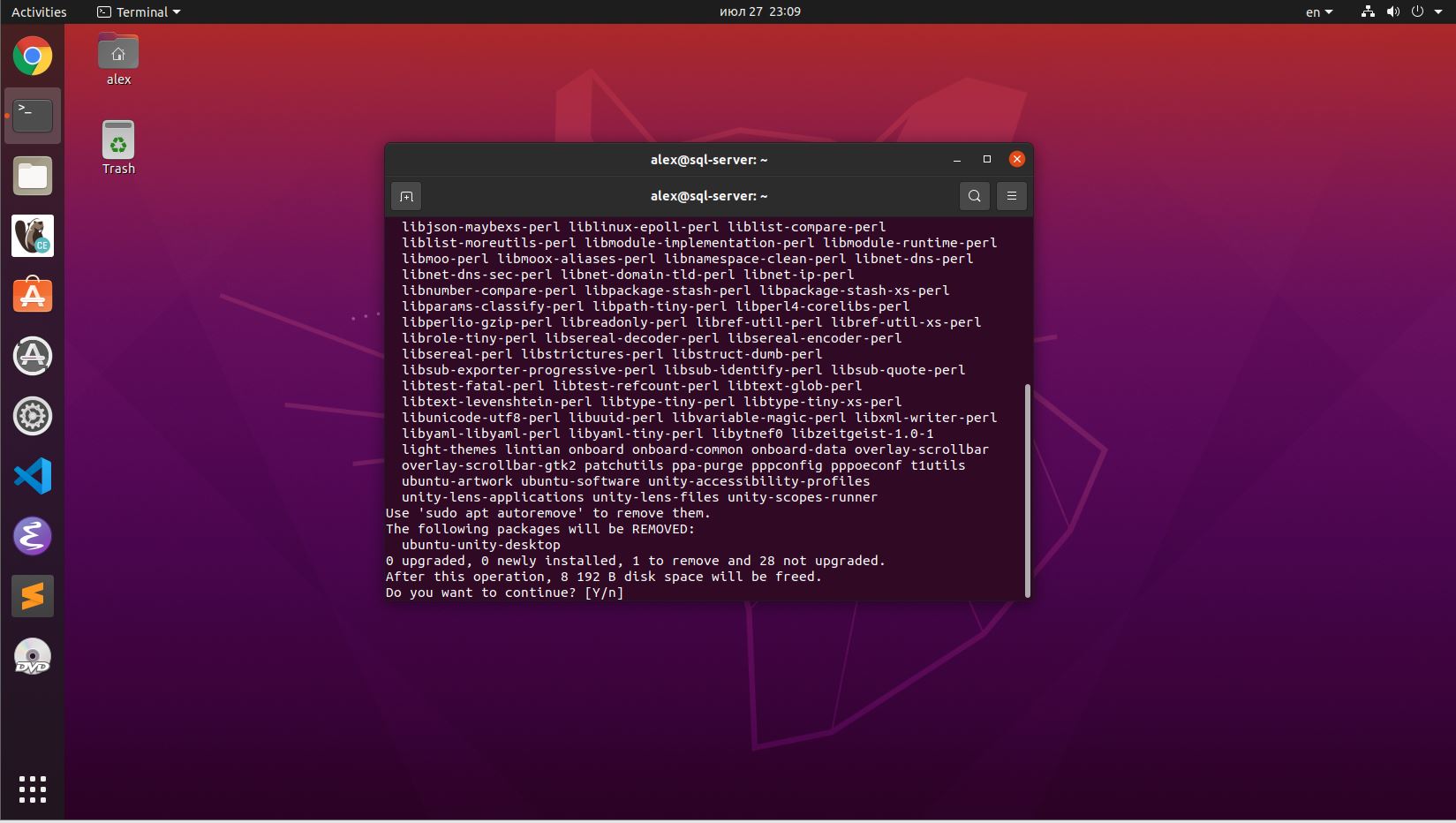This screenshot has height=823, width=1456.
Task: Open the Software Updater dock icon
Action: coord(33,357)
